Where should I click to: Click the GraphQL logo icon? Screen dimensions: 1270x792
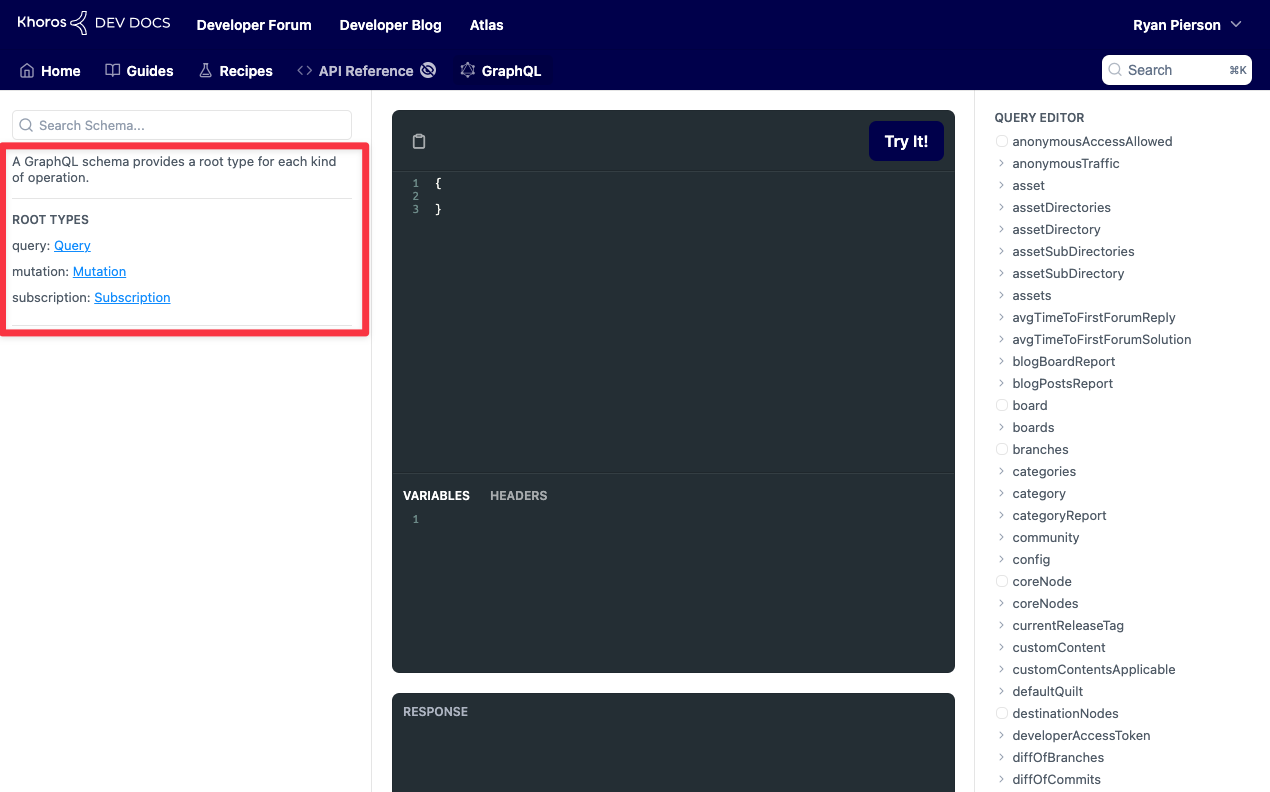[x=467, y=70]
